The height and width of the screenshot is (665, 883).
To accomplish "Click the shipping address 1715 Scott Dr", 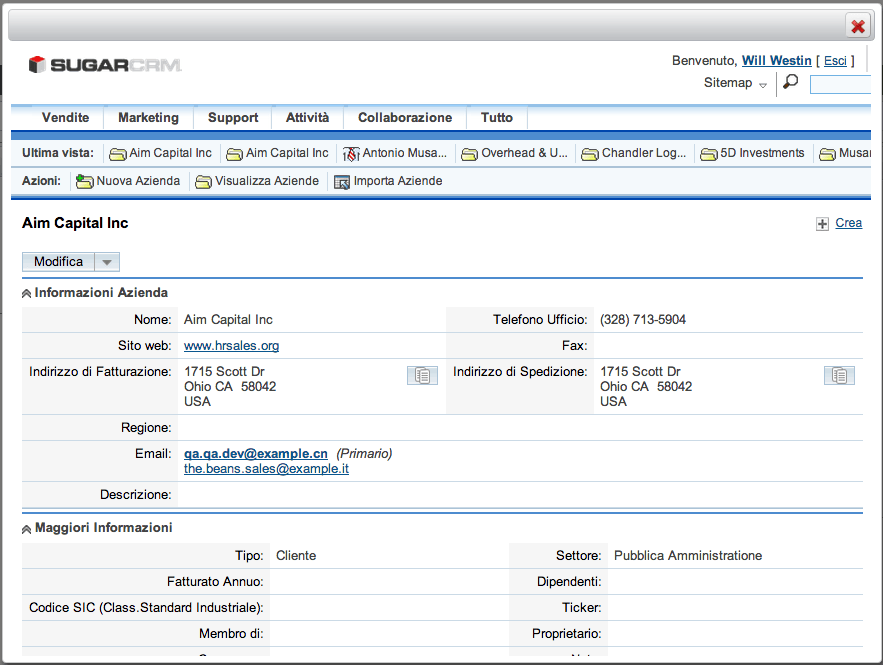I will [x=640, y=372].
